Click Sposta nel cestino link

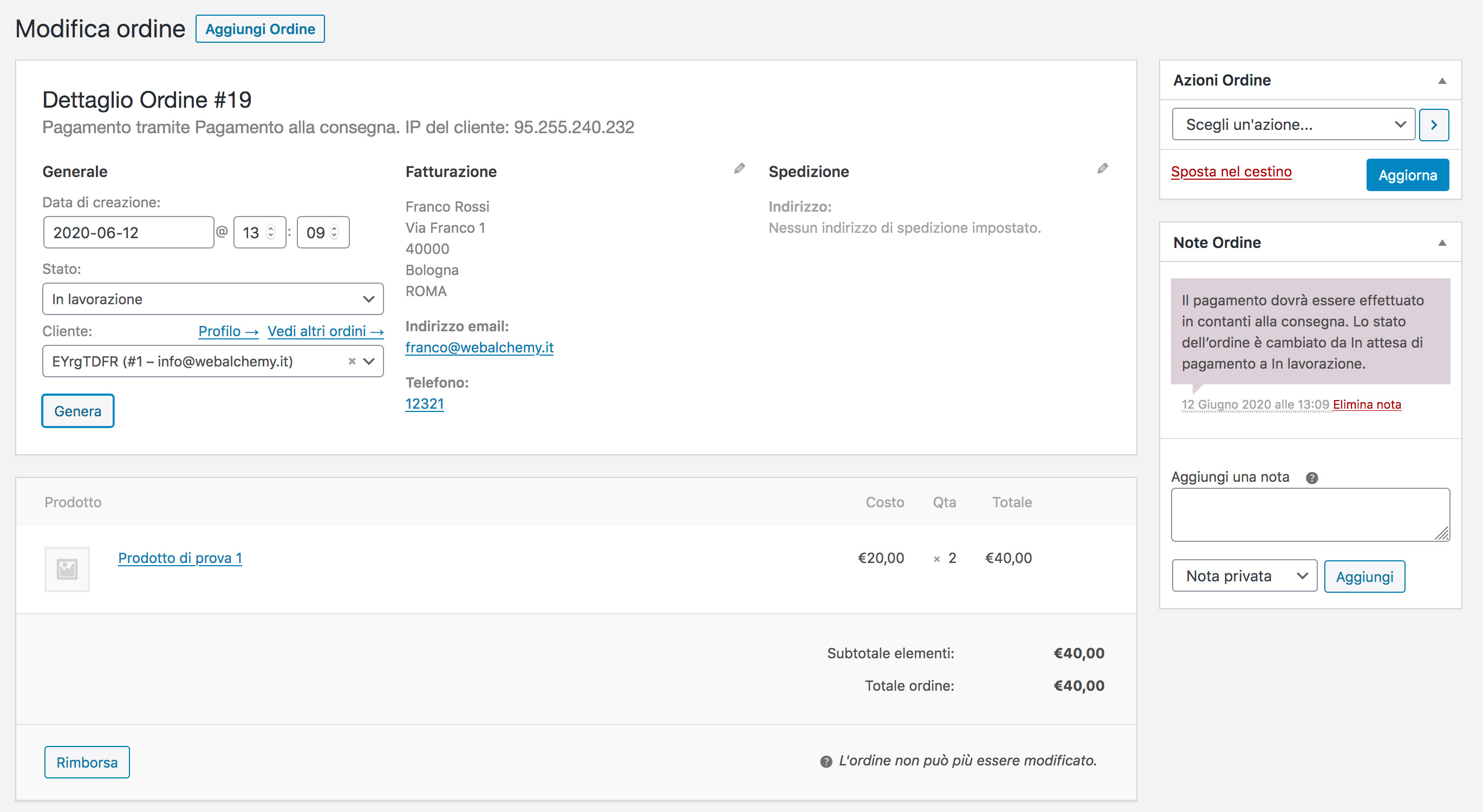click(1231, 172)
